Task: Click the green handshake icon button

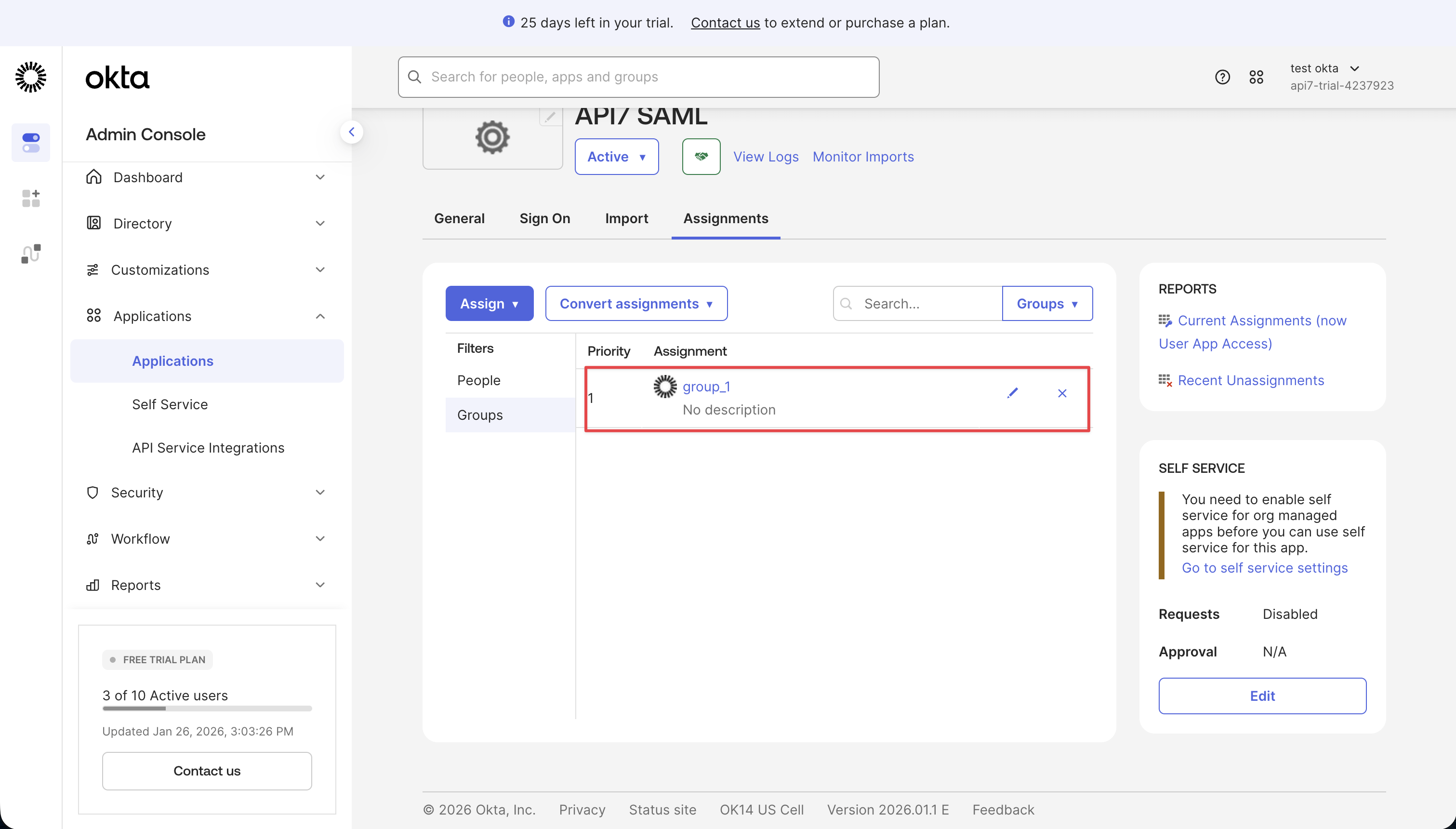Action: click(x=701, y=157)
